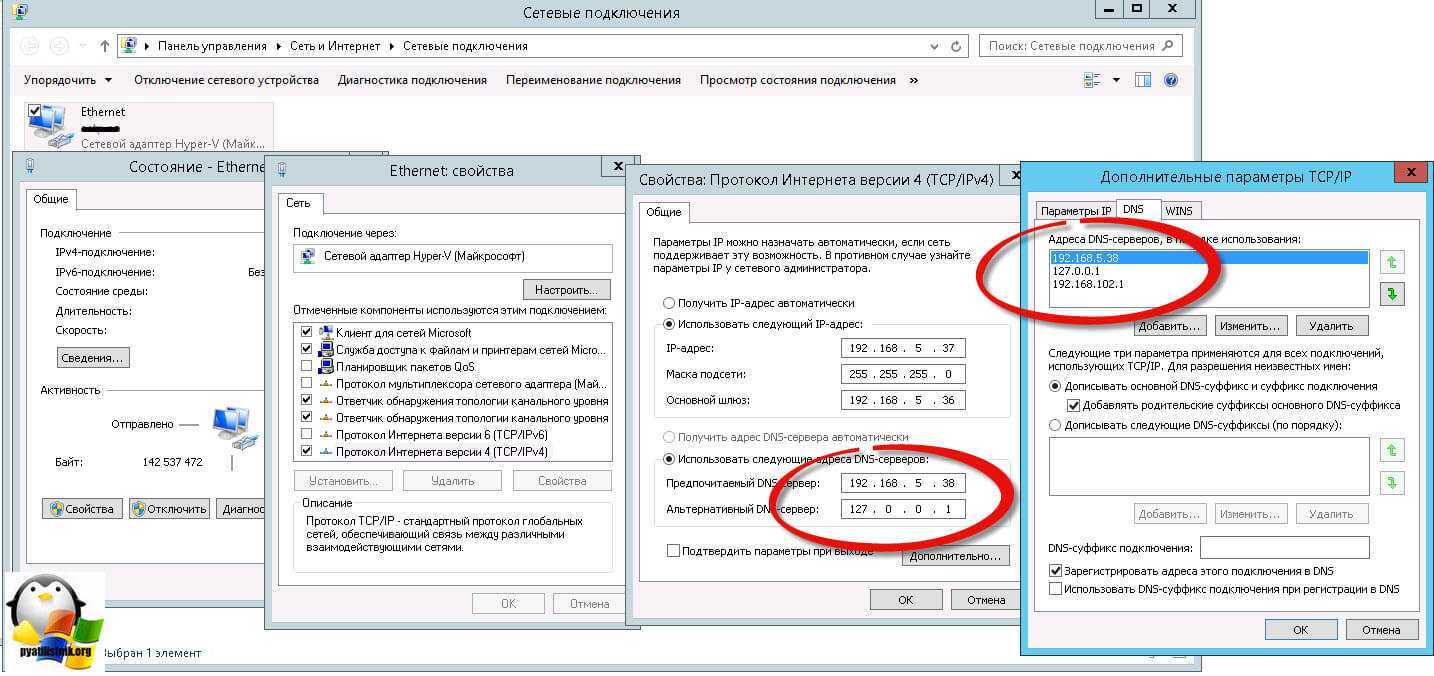
Task: Click the preview pane layout icon
Action: point(1143,80)
